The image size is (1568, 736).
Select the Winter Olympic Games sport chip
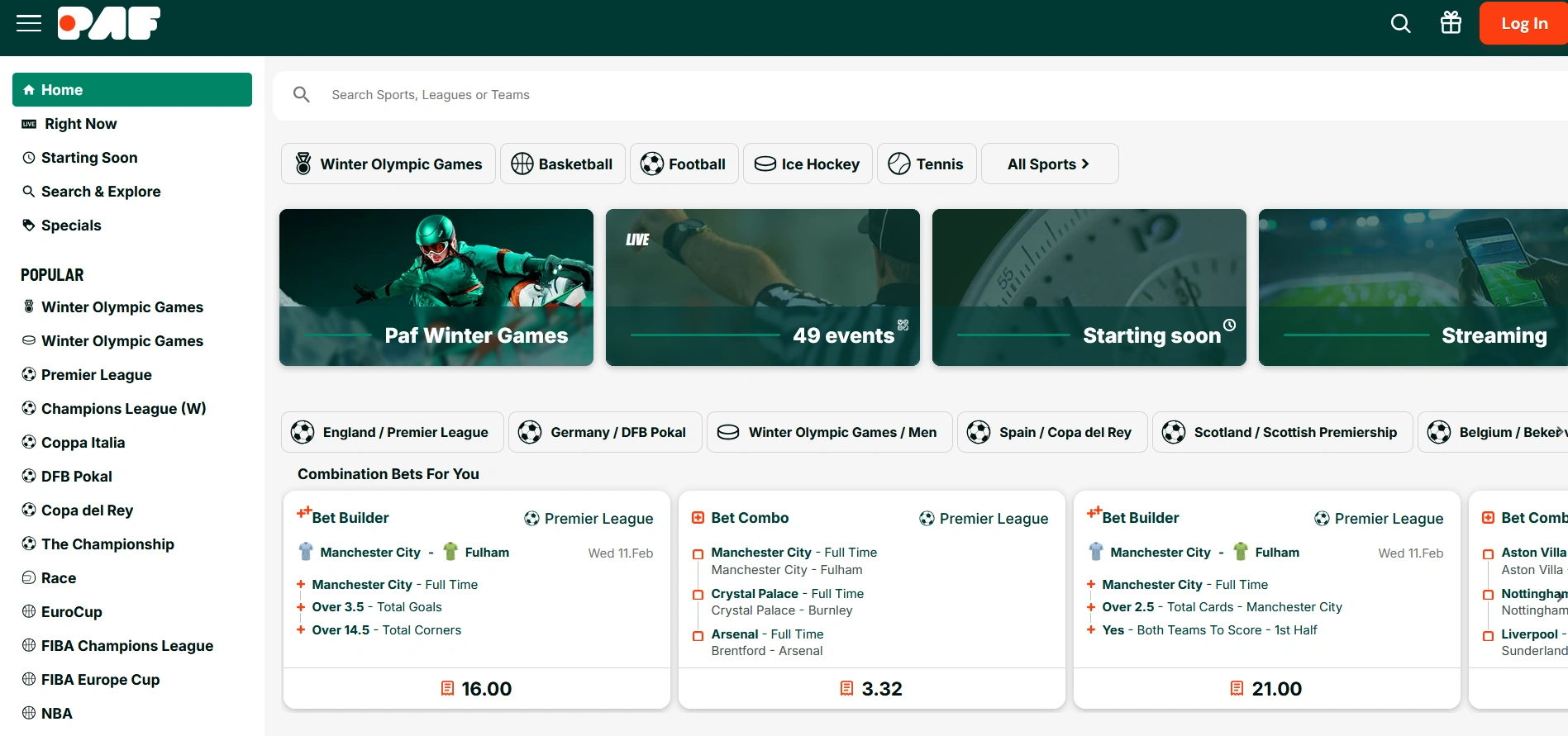[388, 164]
